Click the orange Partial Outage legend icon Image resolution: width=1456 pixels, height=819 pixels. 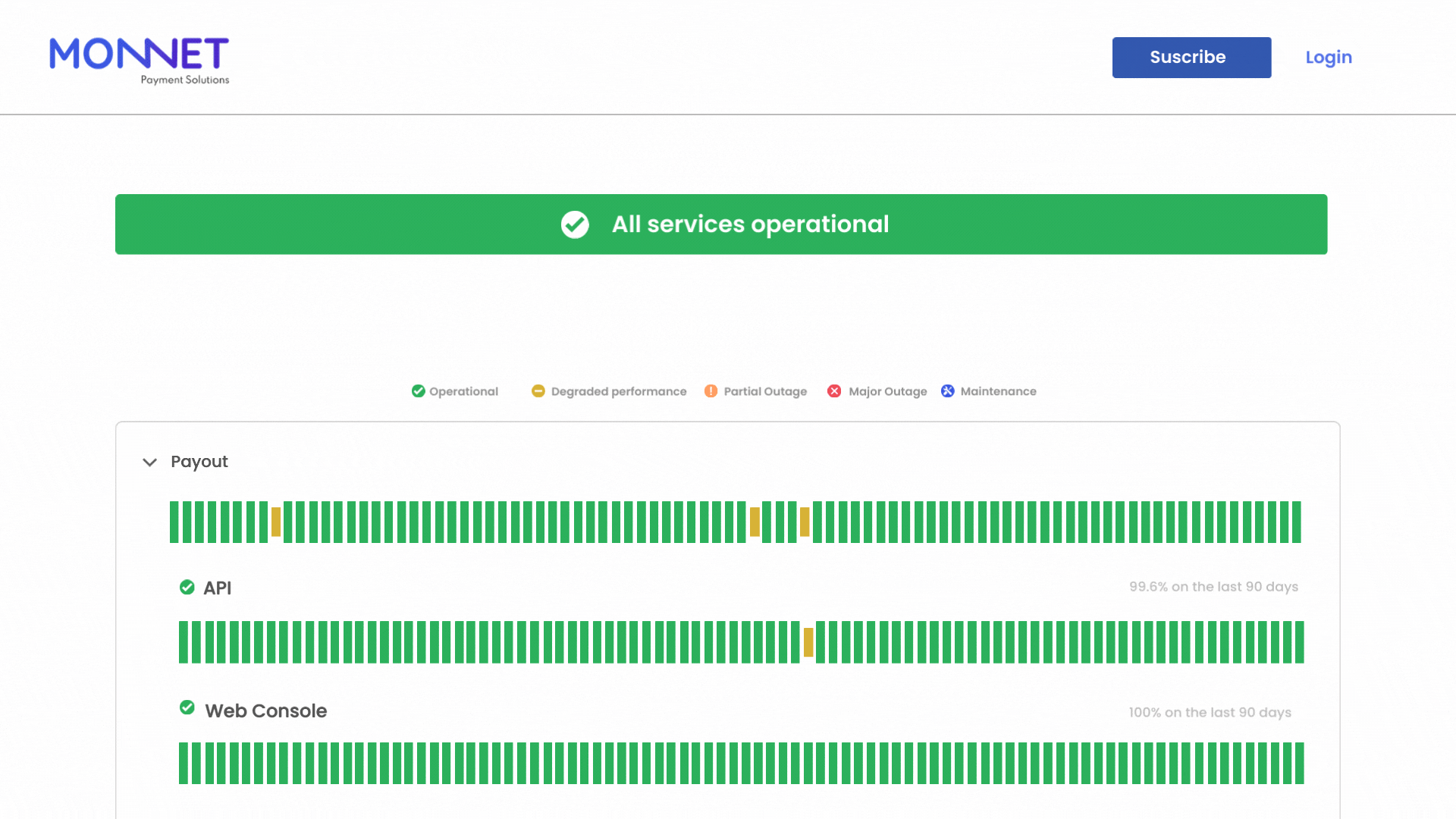click(x=711, y=391)
